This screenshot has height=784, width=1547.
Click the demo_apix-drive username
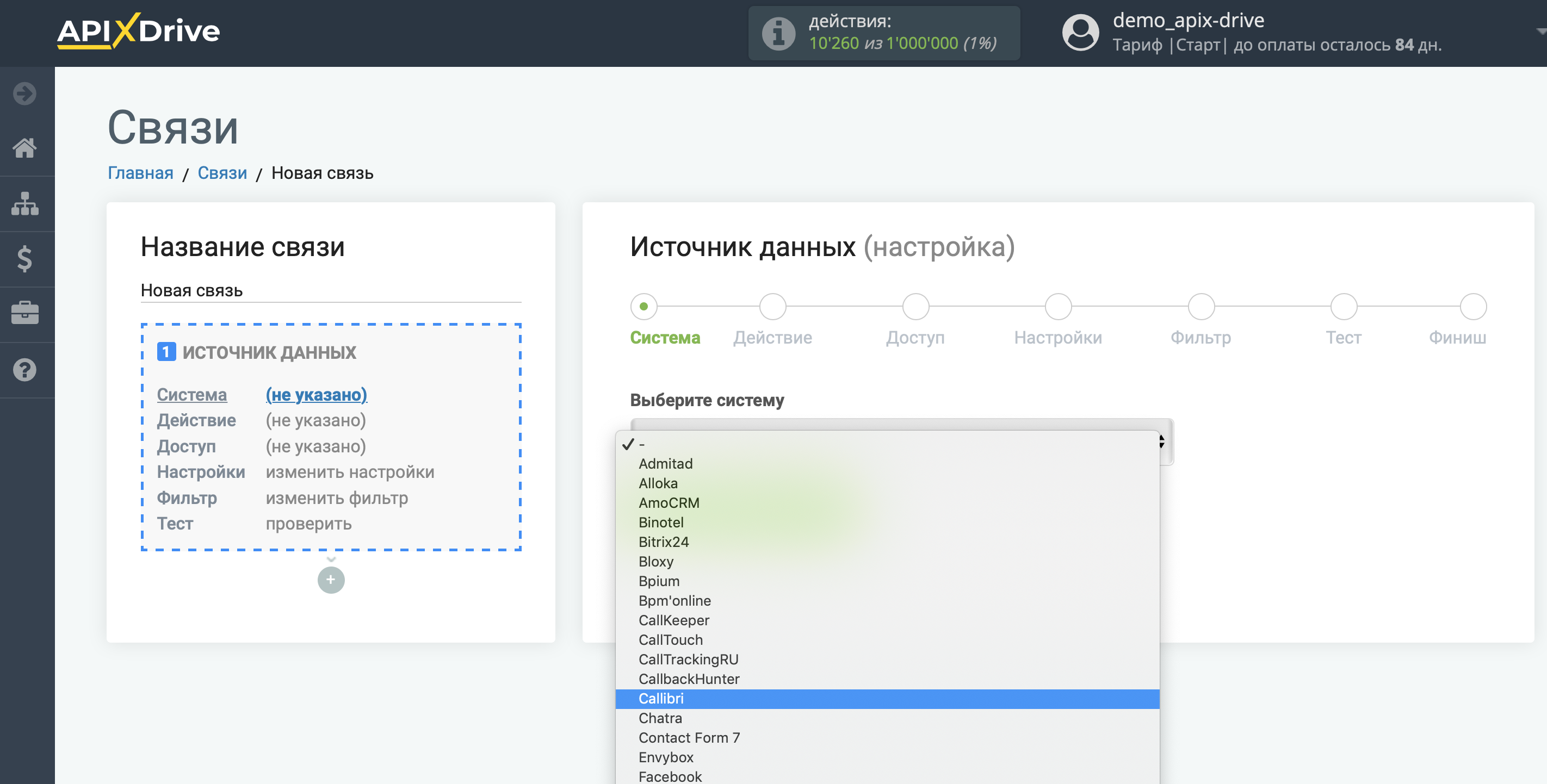pyautogui.click(x=1189, y=21)
